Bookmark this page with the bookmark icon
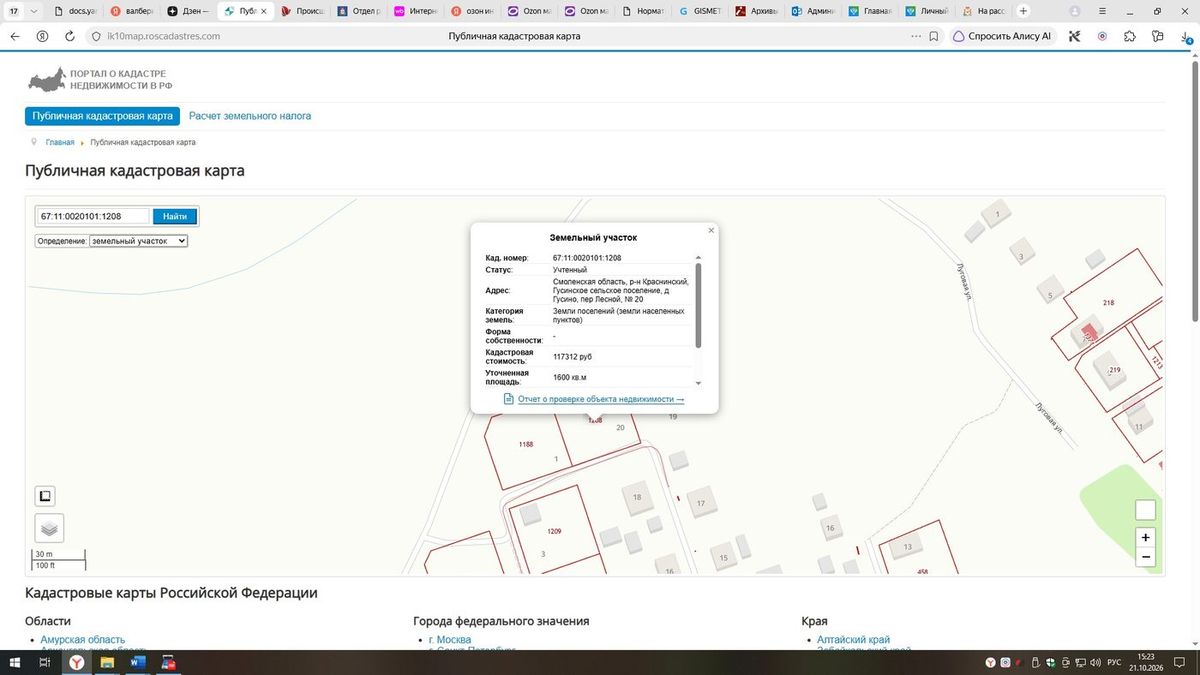The width and height of the screenshot is (1200, 675). (933, 36)
